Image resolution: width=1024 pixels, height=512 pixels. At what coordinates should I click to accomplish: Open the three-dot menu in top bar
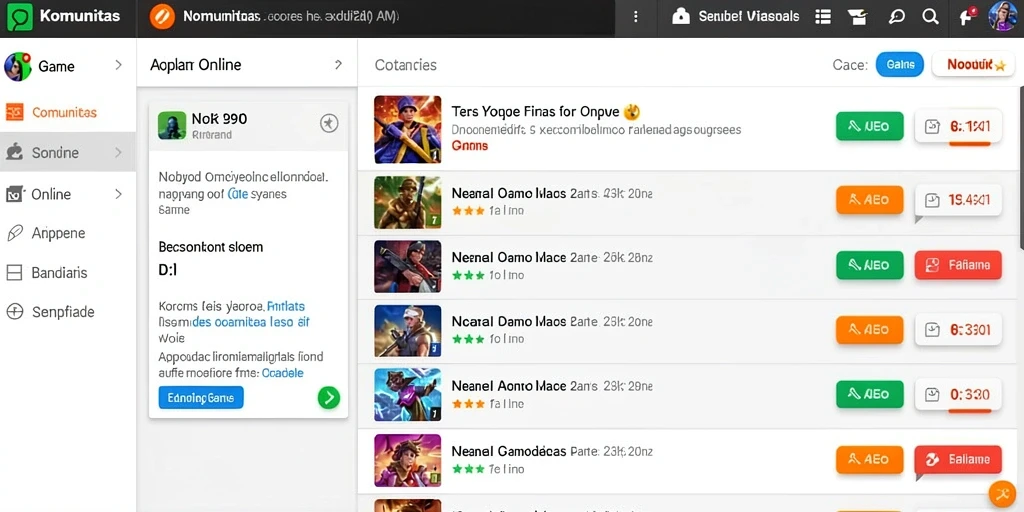click(x=635, y=16)
